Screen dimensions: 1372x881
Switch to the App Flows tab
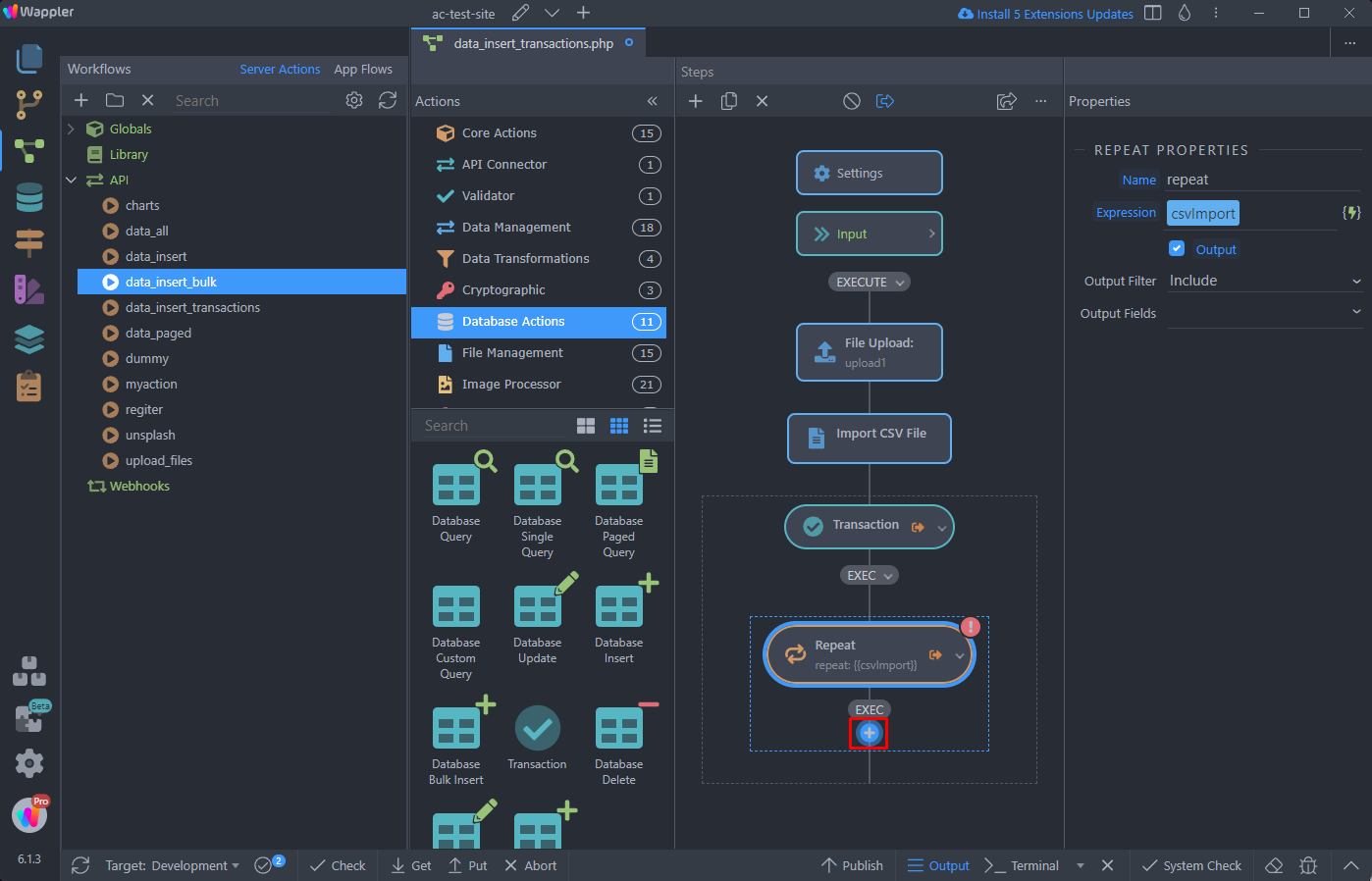pyautogui.click(x=363, y=69)
